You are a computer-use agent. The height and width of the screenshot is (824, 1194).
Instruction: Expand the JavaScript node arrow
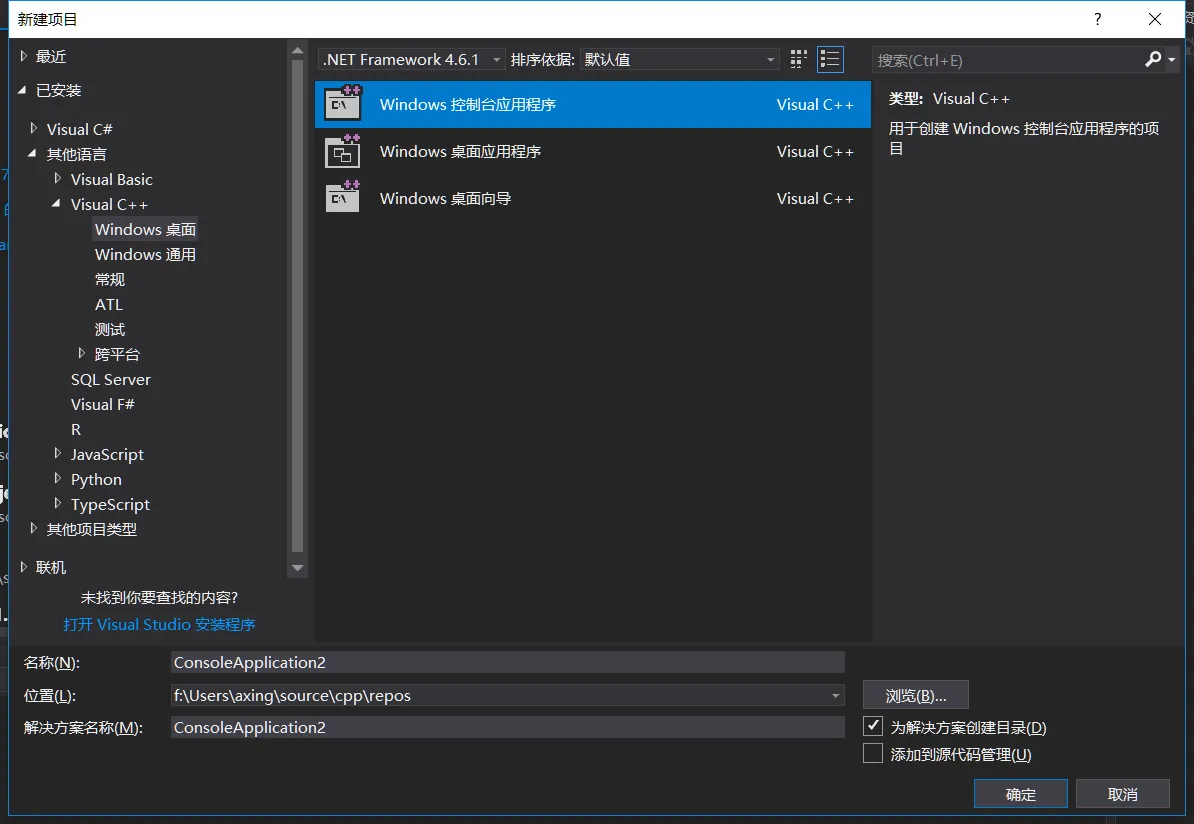pyautogui.click(x=58, y=453)
